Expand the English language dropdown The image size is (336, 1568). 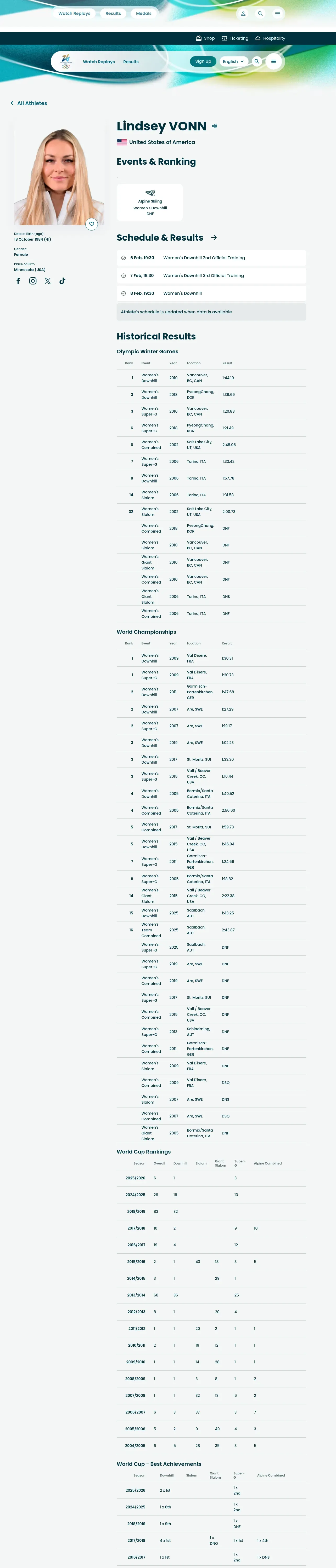234,61
